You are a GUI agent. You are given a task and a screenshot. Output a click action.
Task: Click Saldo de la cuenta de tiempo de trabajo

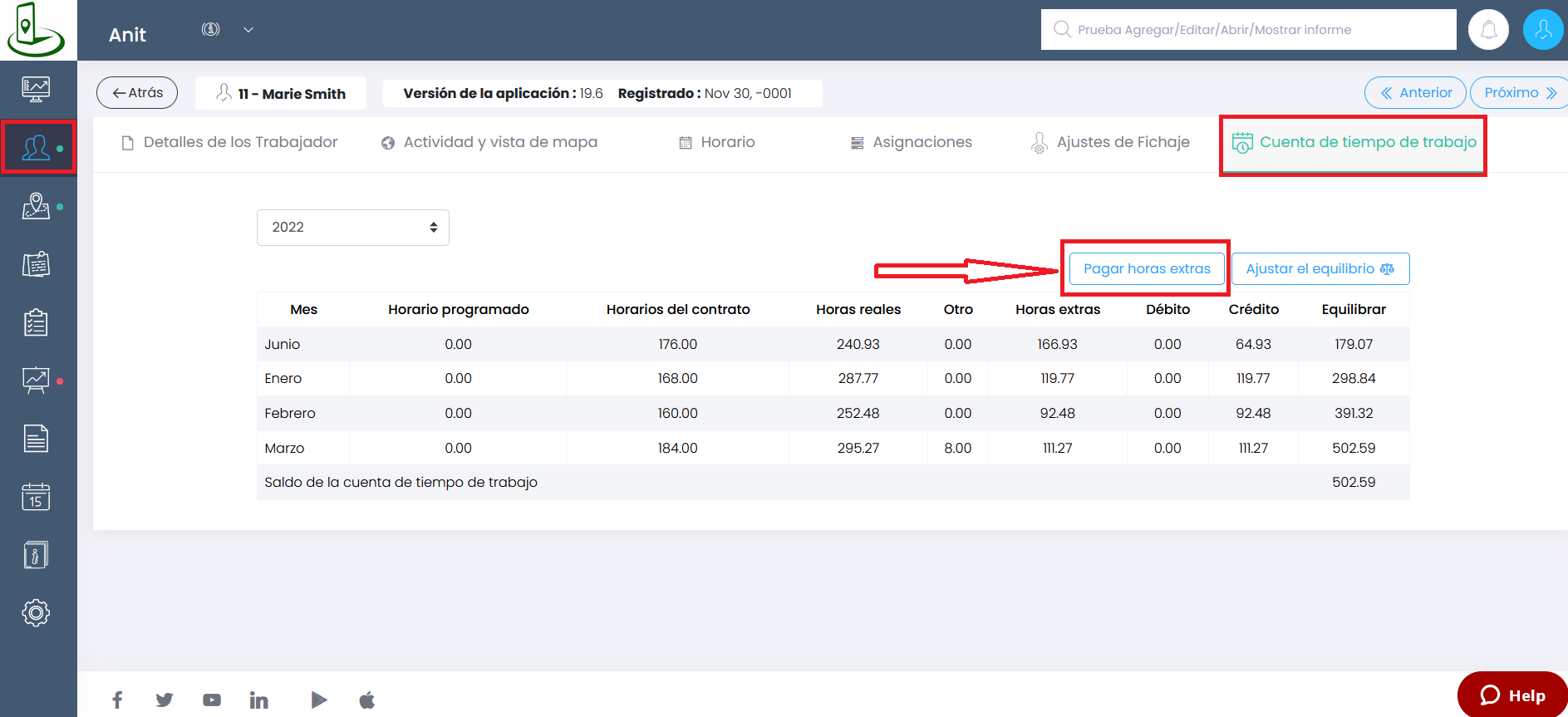(x=401, y=482)
